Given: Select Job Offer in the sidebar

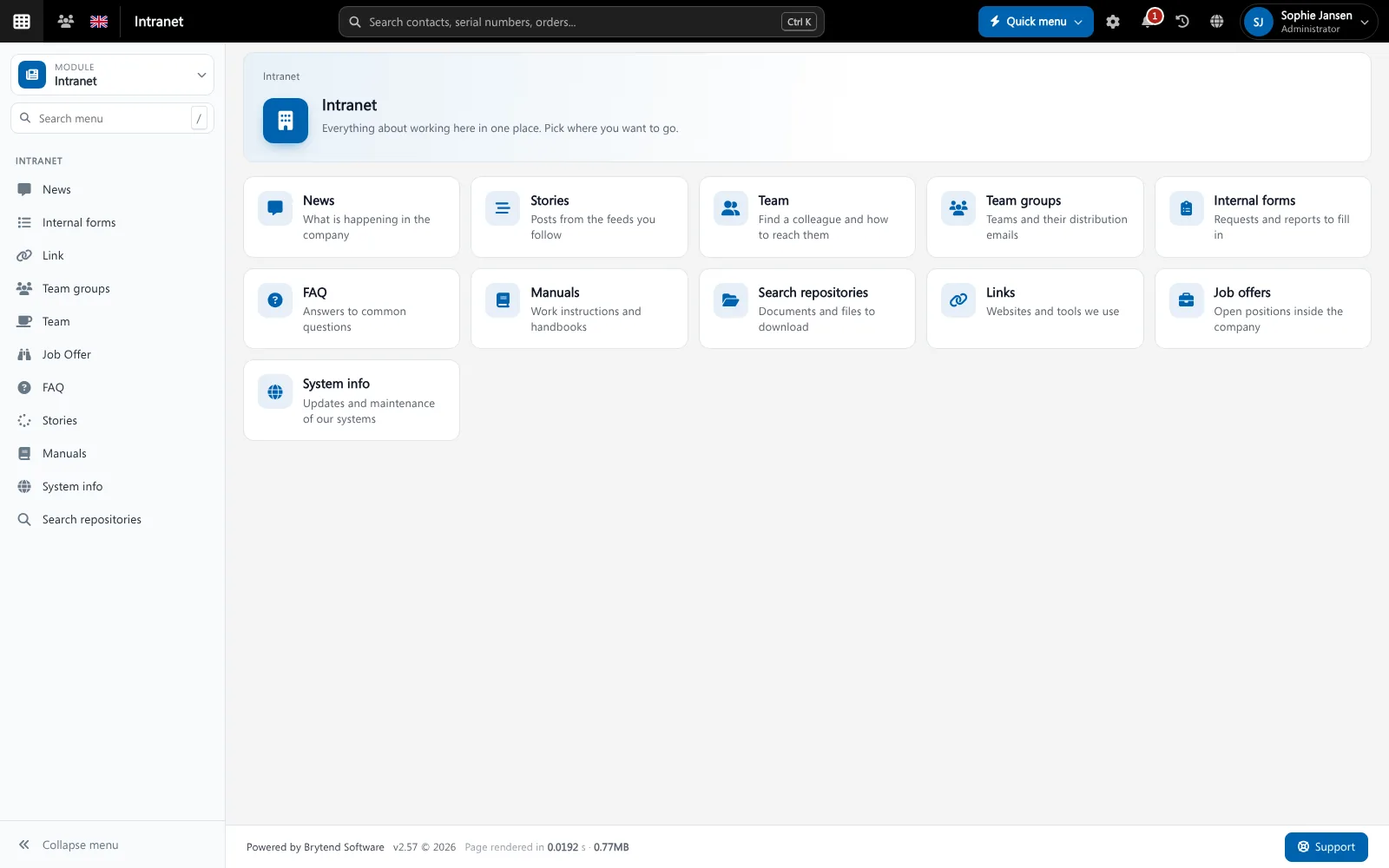Looking at the screenshot, I should pos(112,354).
